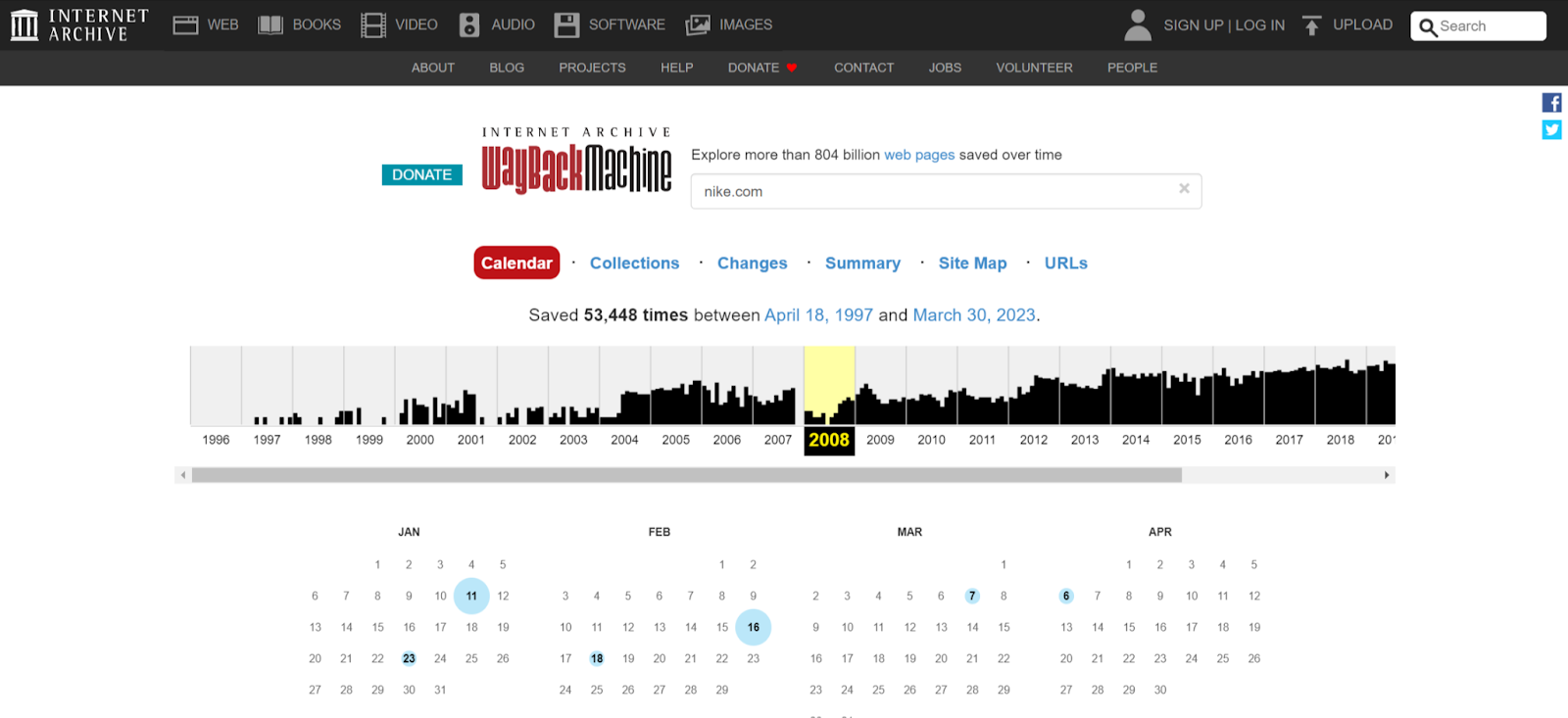Viewport: 1568px width, 718px height.
Task: Switch to the Summary tab
Action: [862, 263]
